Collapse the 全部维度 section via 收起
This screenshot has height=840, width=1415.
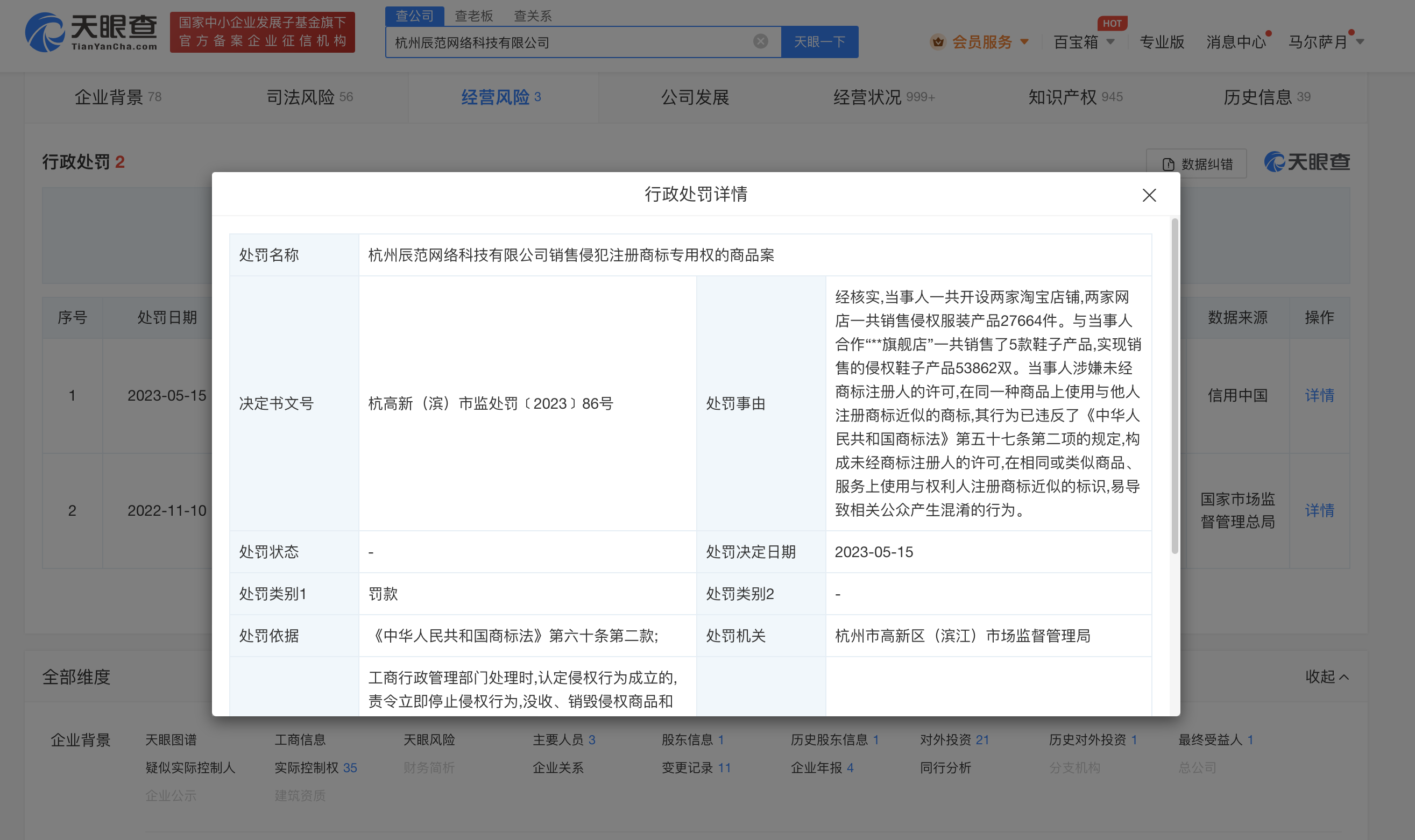(1327, 677)
